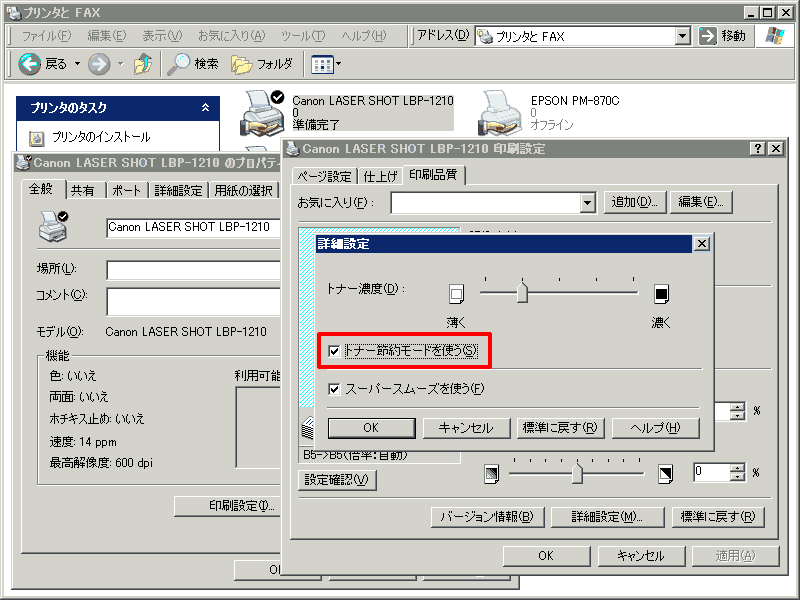Click キャンセル in the 印刷設定 window
800x600 pixels.
pos(641,556)
